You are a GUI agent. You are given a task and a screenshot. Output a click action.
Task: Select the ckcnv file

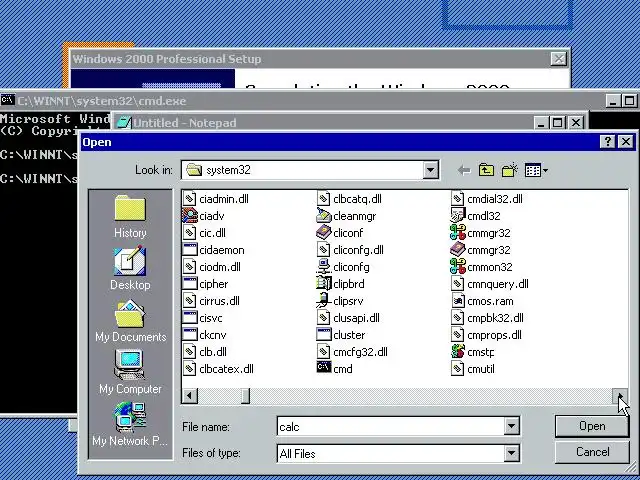[204, 335]
